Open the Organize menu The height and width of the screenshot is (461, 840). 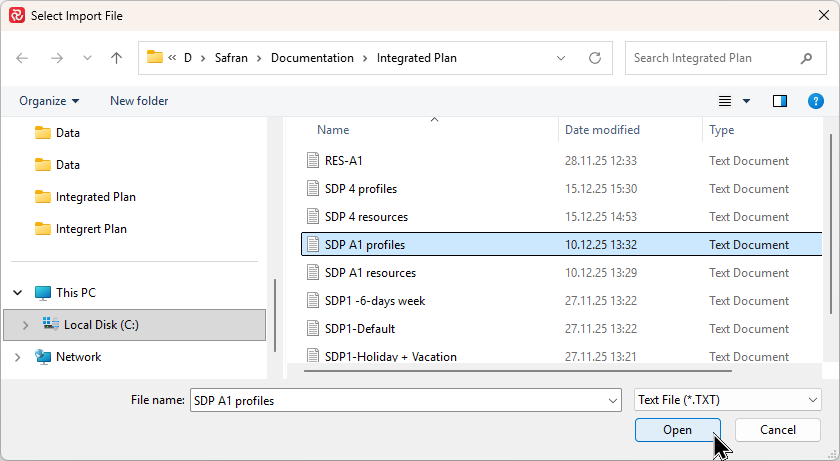(x=48, y=101)
